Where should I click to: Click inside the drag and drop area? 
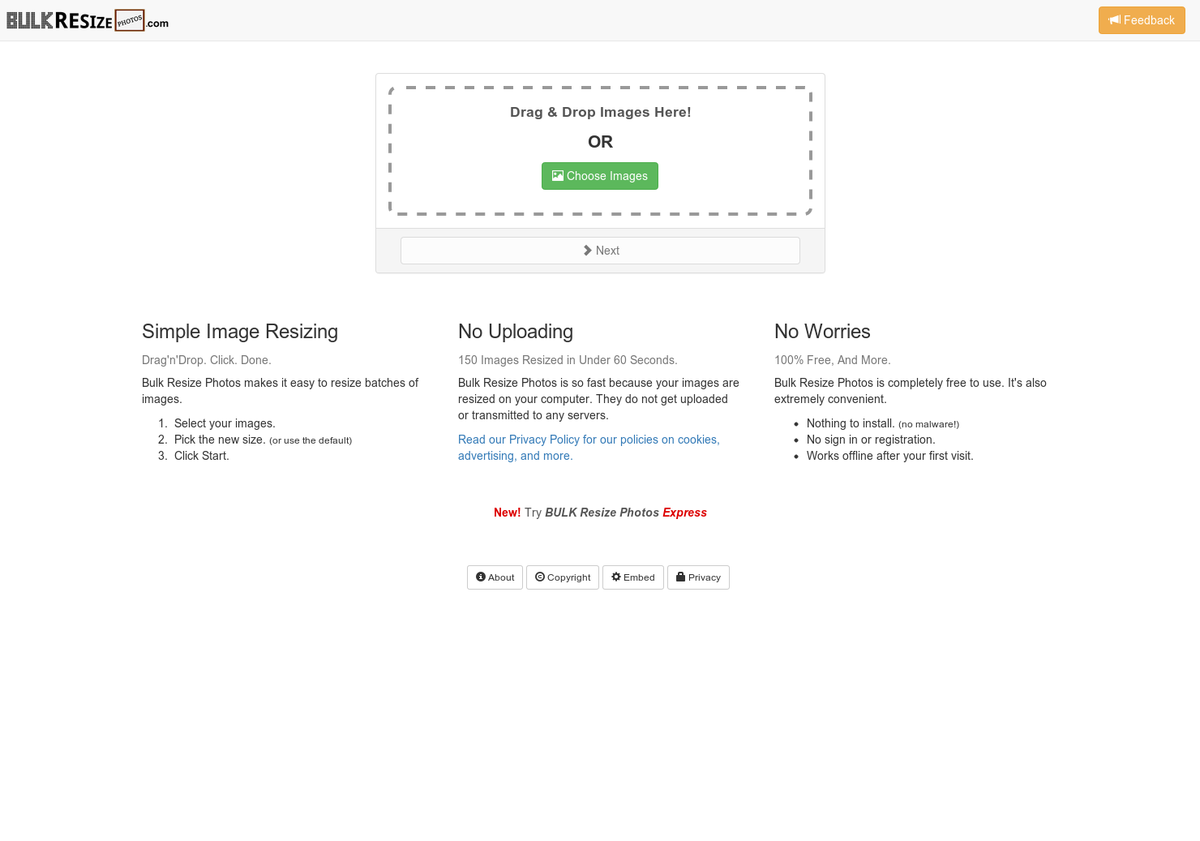(x=600, y=150)
